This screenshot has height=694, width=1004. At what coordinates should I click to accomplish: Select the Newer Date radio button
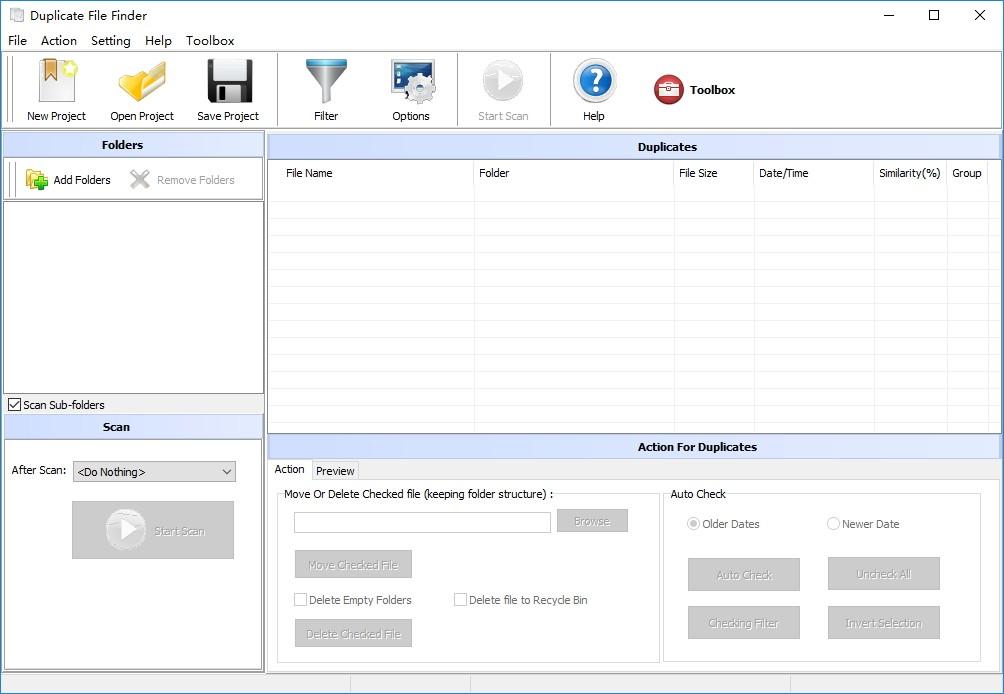coord(833,524)
